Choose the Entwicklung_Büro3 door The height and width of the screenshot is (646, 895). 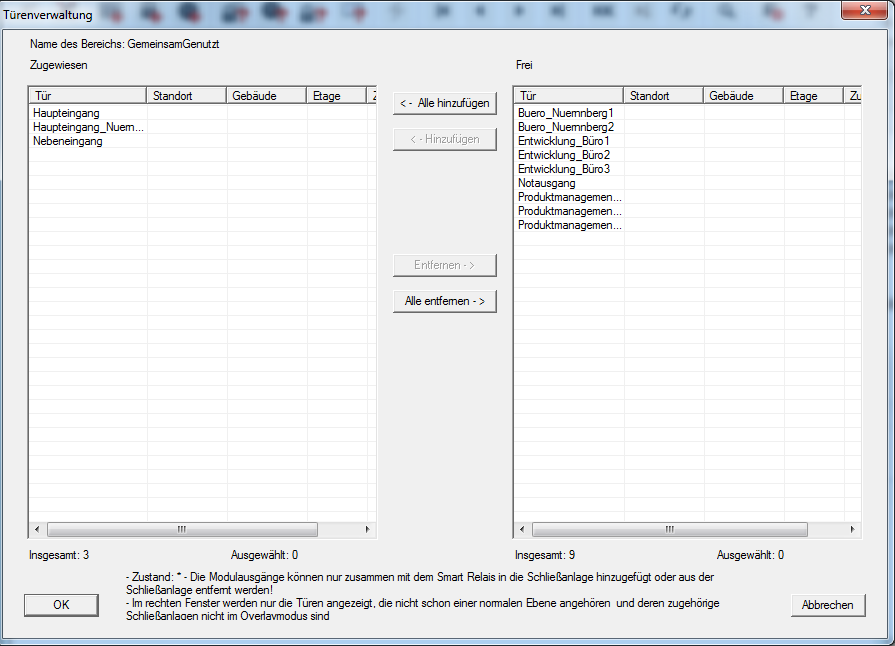coord(564,169)
